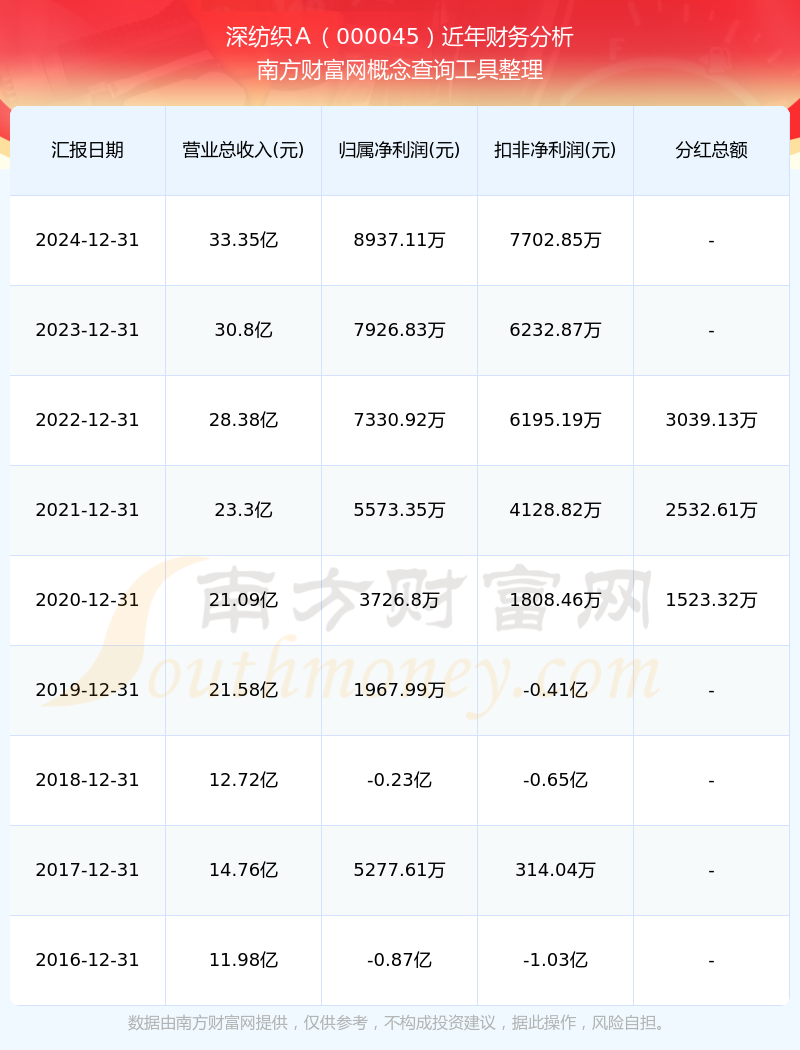Click the 营业总收入(元) column header
This screenshot has height=1050, width=800.
pos(244,150)
